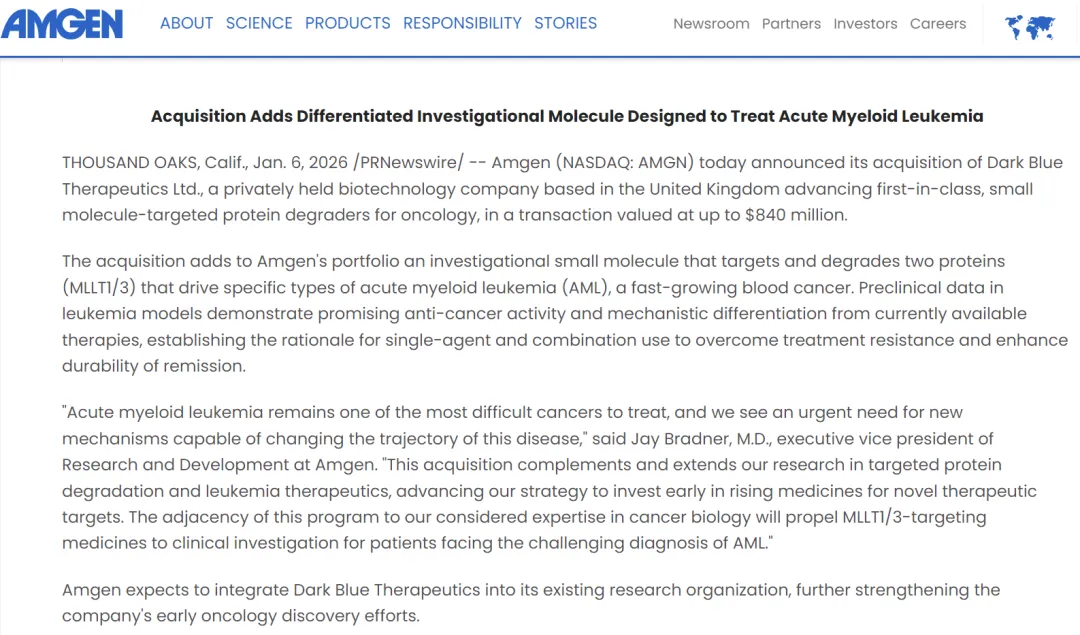Go to the Newsroom link

click(711, 24)
